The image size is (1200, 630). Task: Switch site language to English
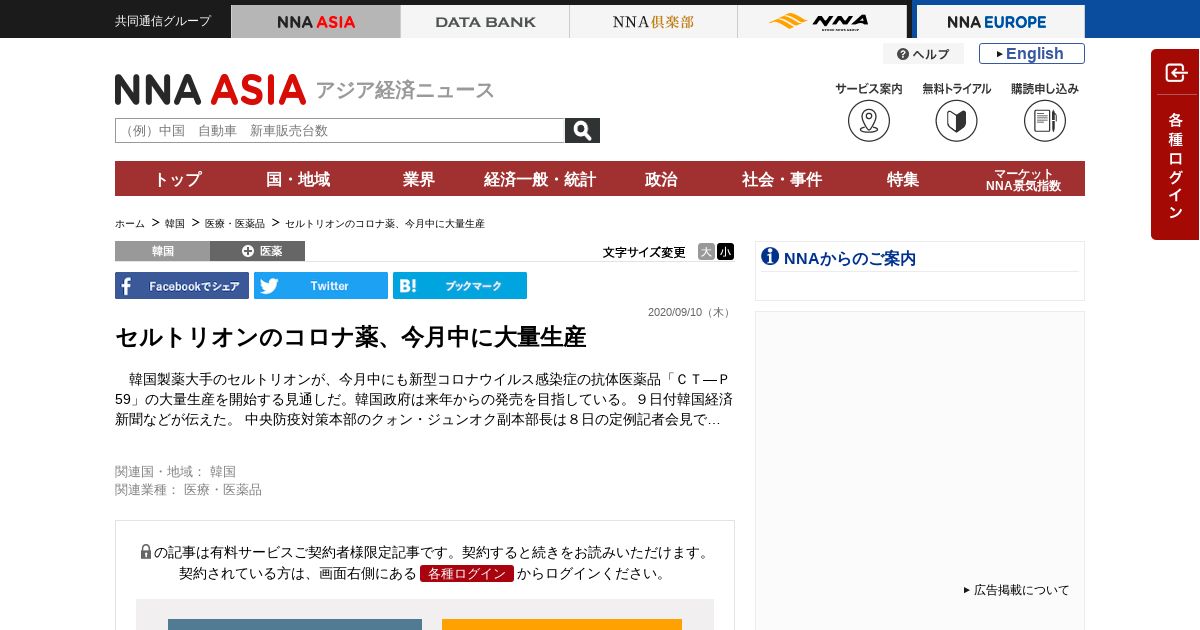(1032, 54)
